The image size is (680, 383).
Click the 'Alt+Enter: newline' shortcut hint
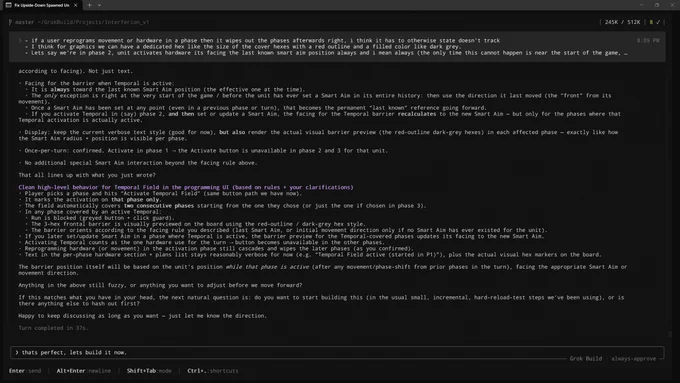(x=84, y=371)
